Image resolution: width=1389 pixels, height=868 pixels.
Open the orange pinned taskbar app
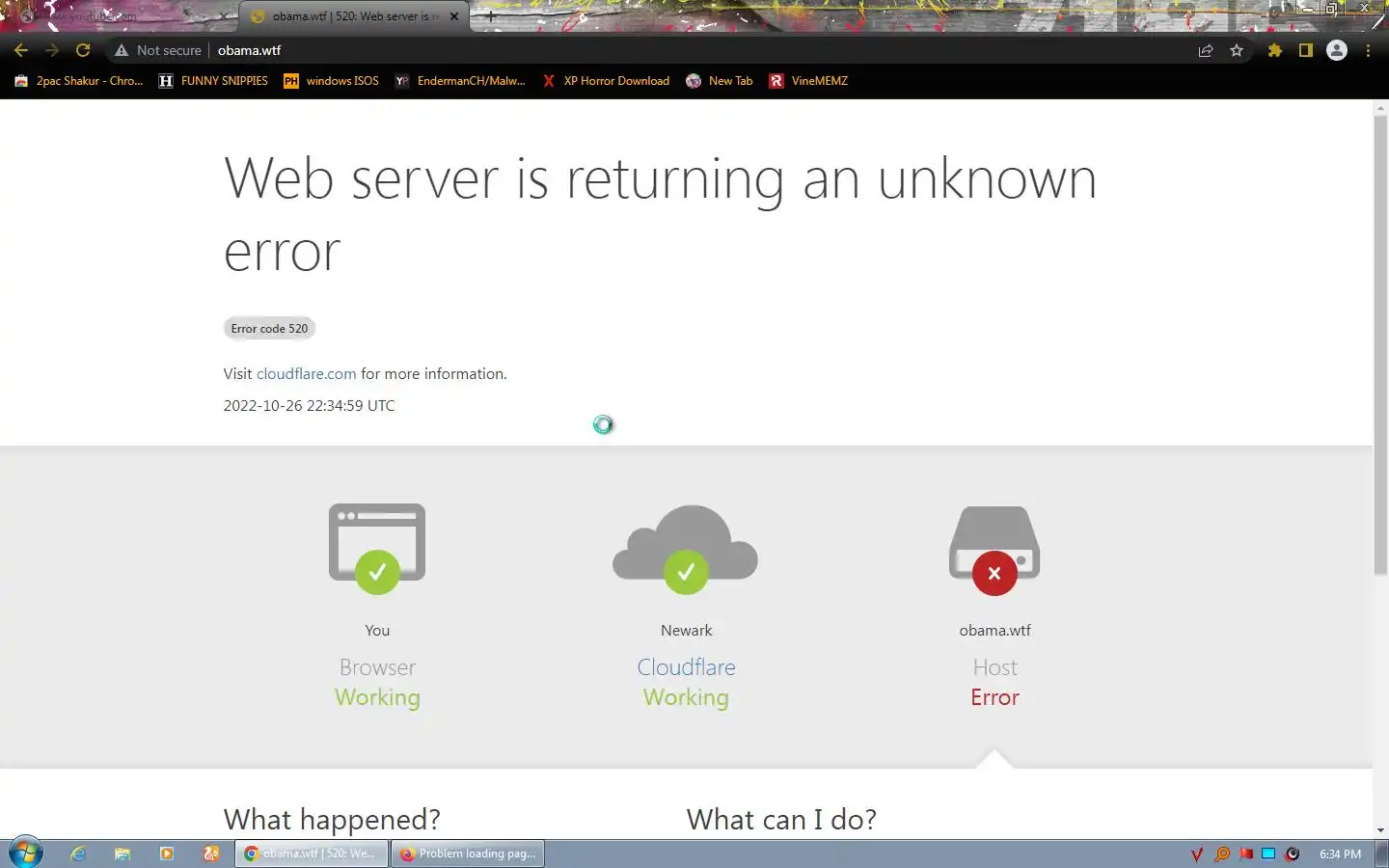tap(211, 854)
